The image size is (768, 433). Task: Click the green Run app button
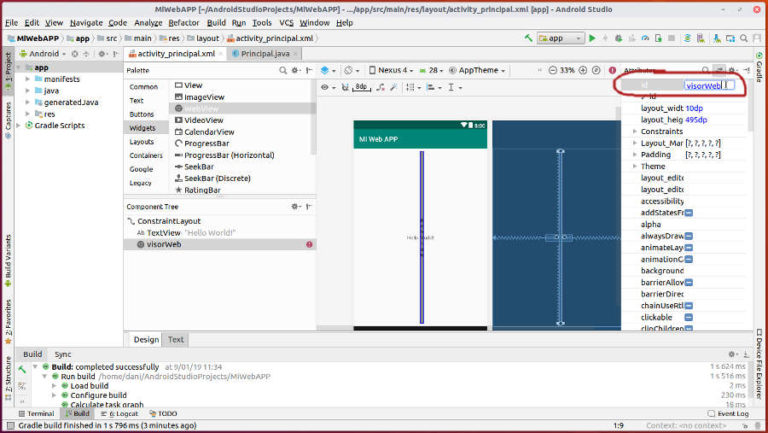[x=592, y=38]
